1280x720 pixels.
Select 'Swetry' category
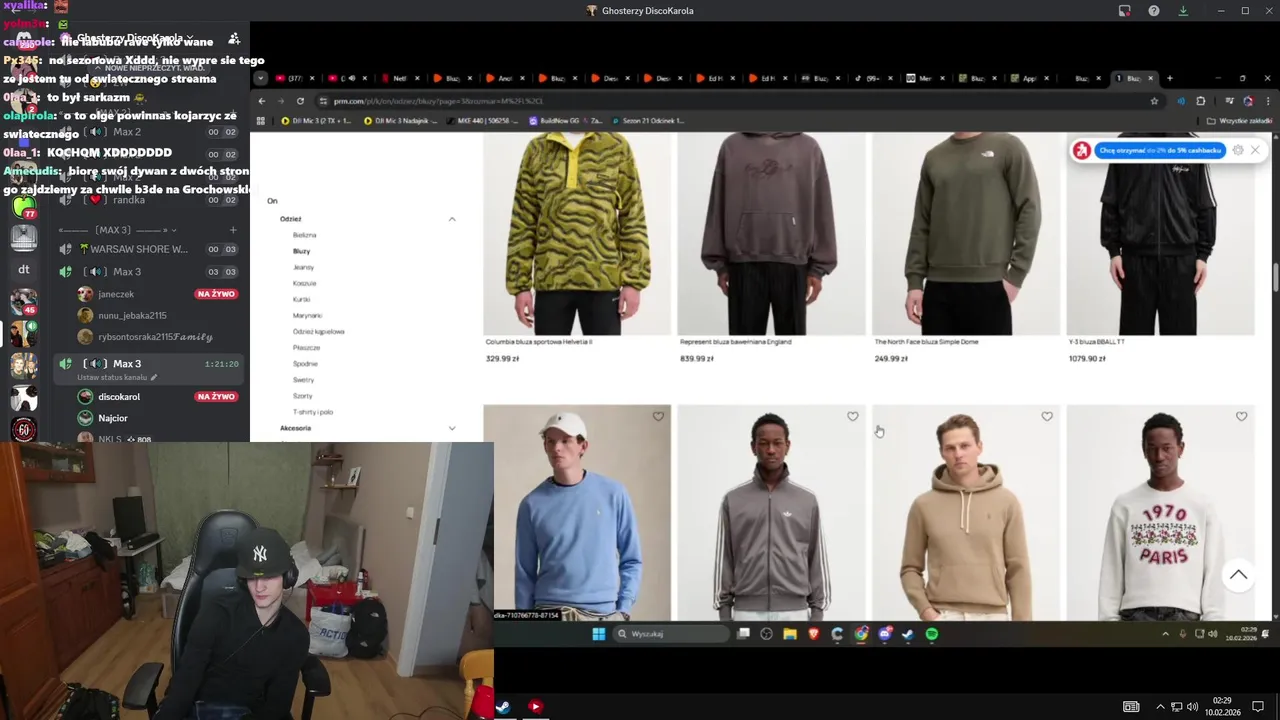click(303, 380)
